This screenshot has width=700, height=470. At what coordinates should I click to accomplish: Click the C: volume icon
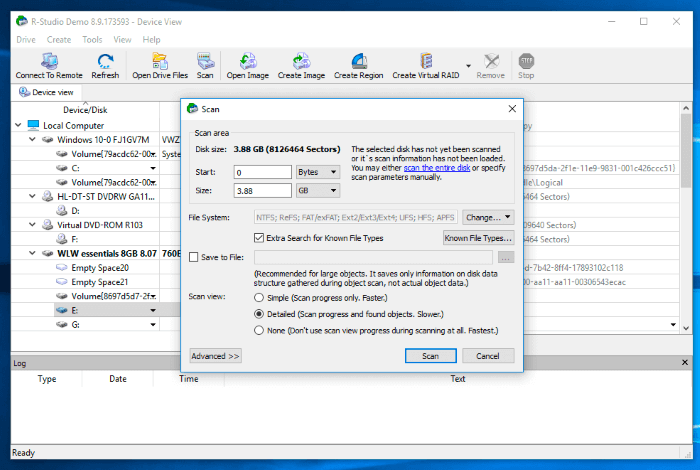tap(62, 168)
